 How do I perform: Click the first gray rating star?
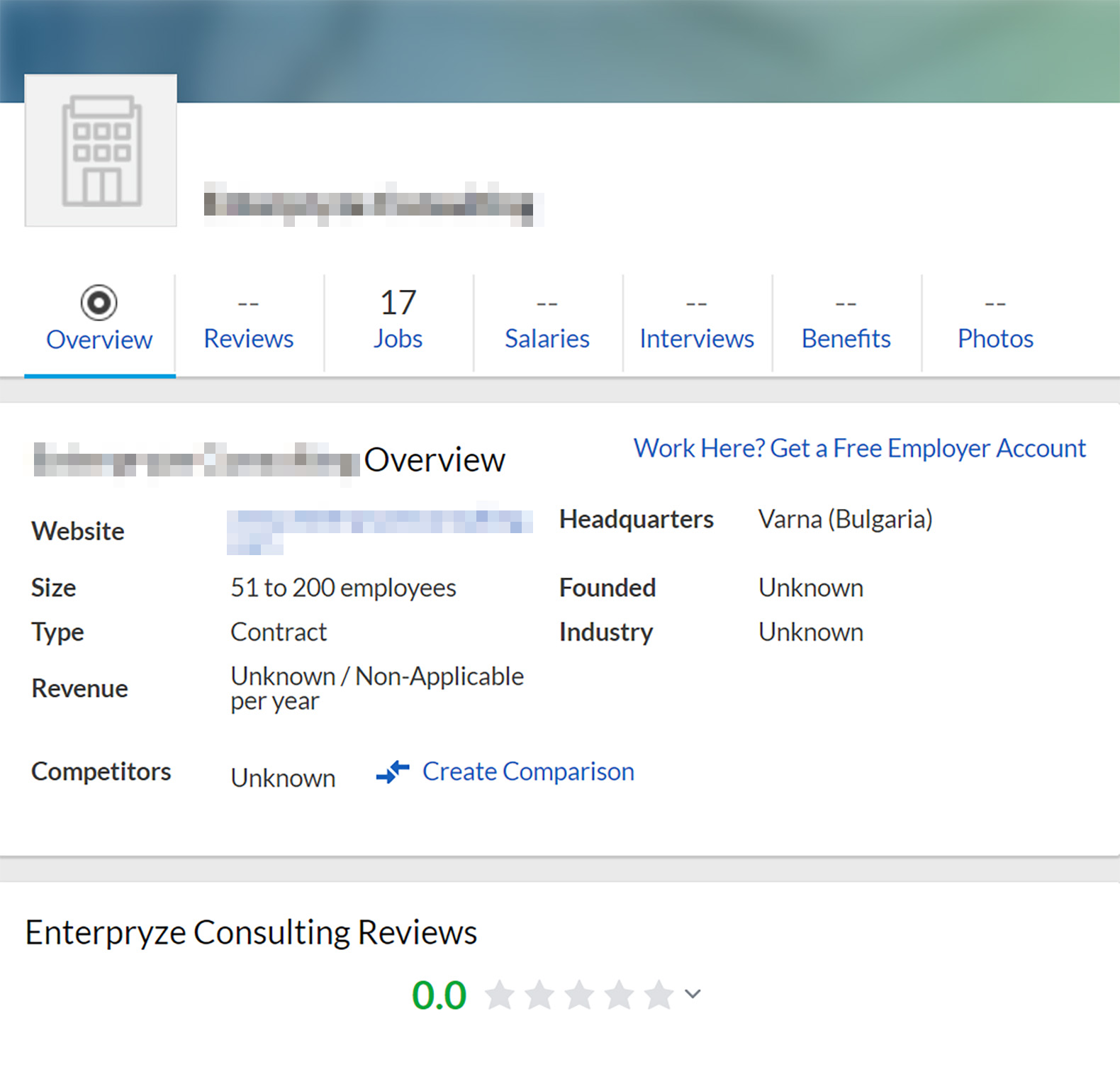point(500,994)
